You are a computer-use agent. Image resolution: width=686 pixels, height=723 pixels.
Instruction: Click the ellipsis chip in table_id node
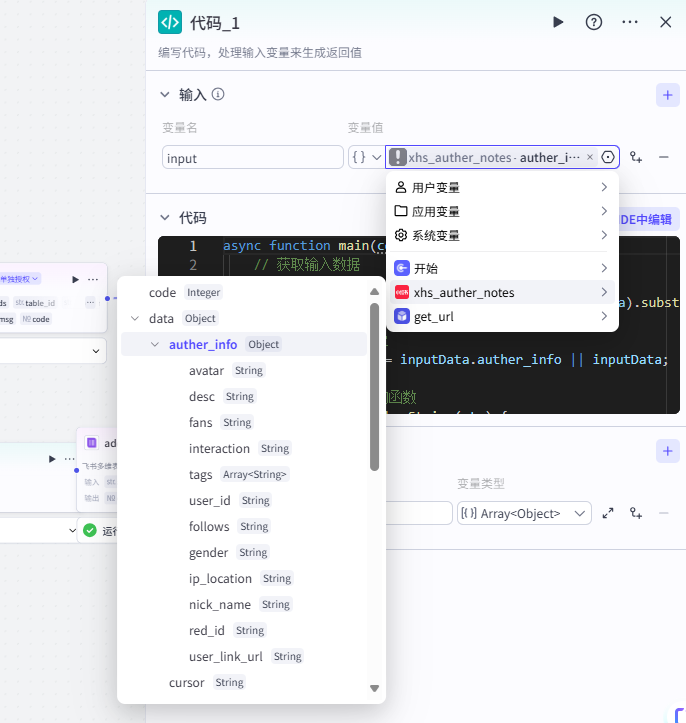tap(90, 302)
